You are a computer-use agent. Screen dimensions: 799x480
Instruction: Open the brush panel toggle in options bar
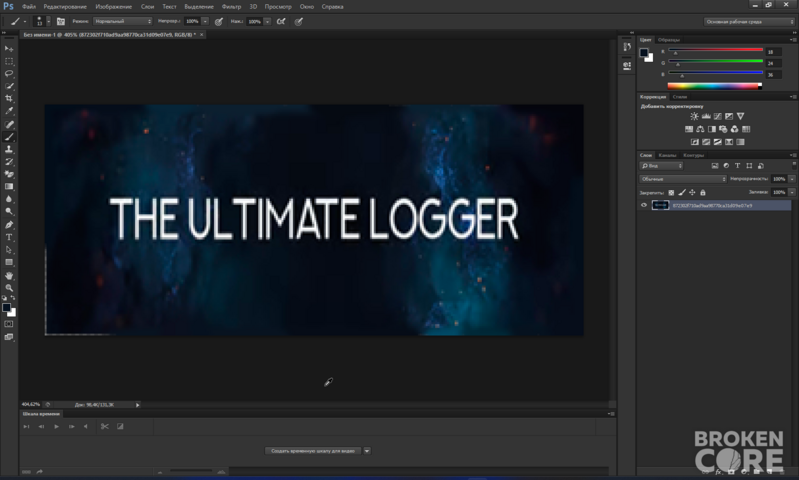[61, 21]
